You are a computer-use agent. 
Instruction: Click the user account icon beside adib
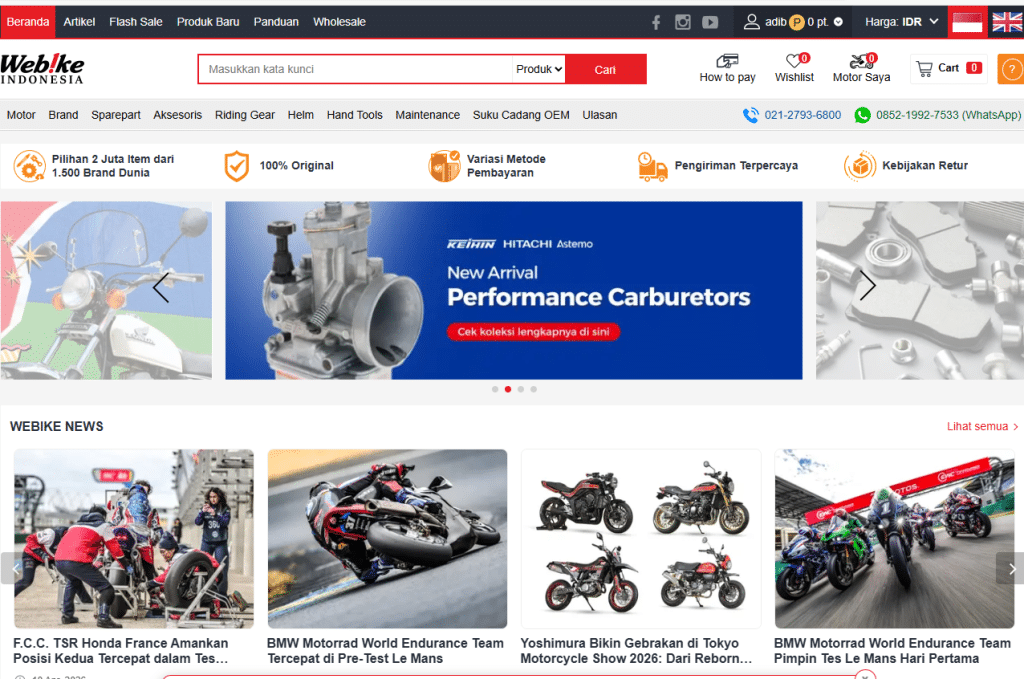coord(752,22)
